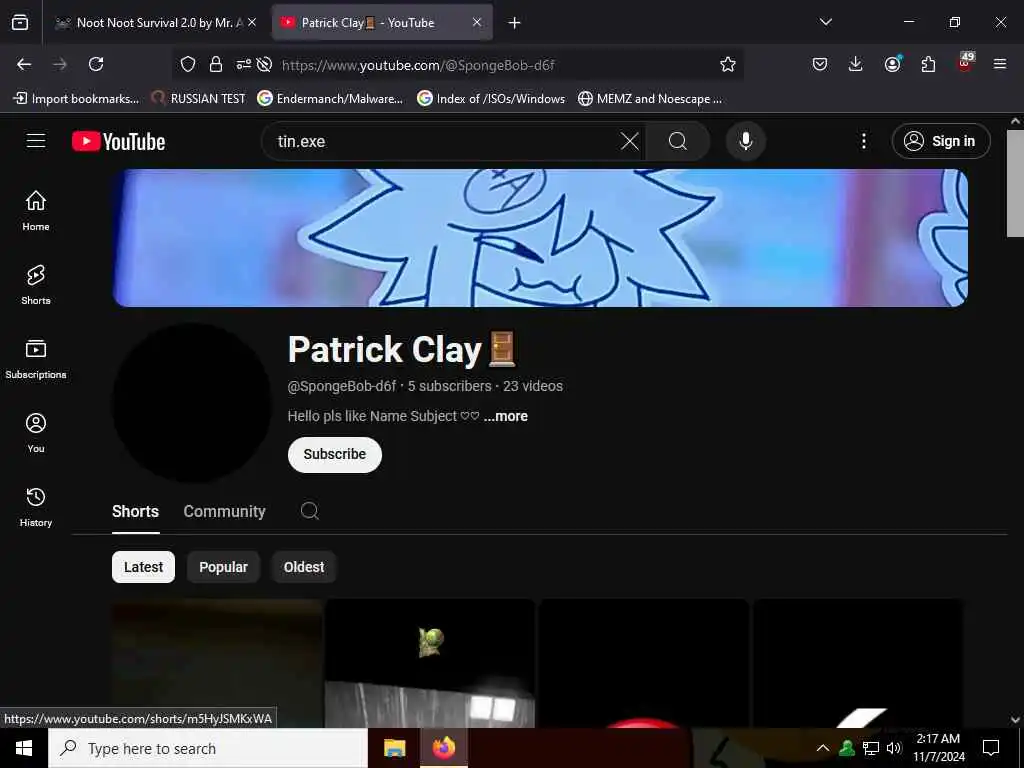Image resolution: width=1024 pixels, height=768 pixels.
Task: Open the channel Shorts tab
Action: (x=135, y=511)
